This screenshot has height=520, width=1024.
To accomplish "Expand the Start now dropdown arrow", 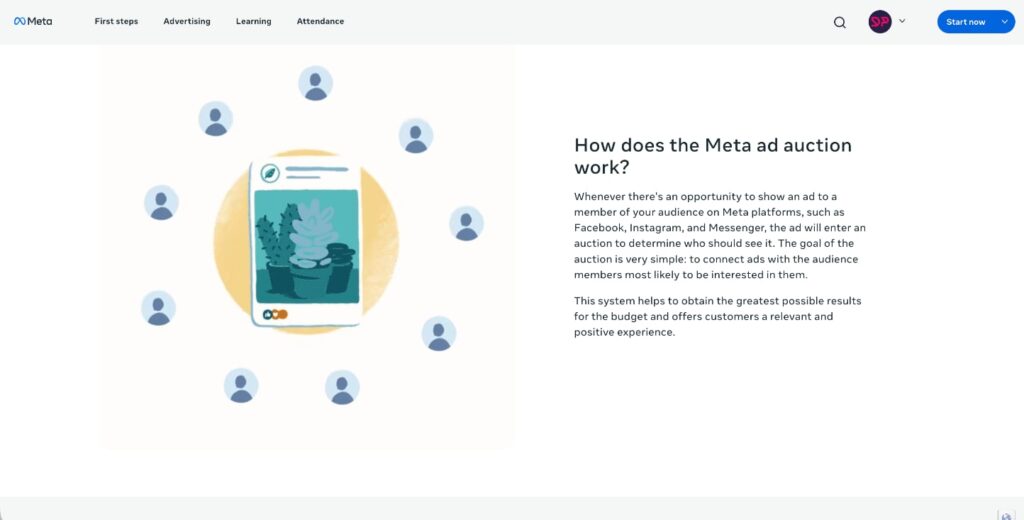I will click(x=1004, y=22).
